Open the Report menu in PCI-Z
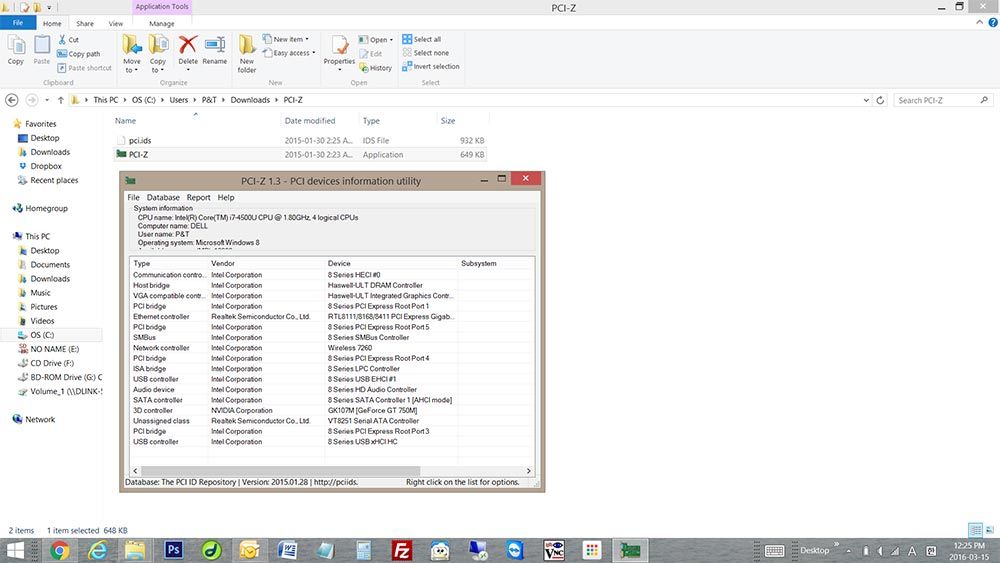The image size is (1000, 563). click(198, 198)
